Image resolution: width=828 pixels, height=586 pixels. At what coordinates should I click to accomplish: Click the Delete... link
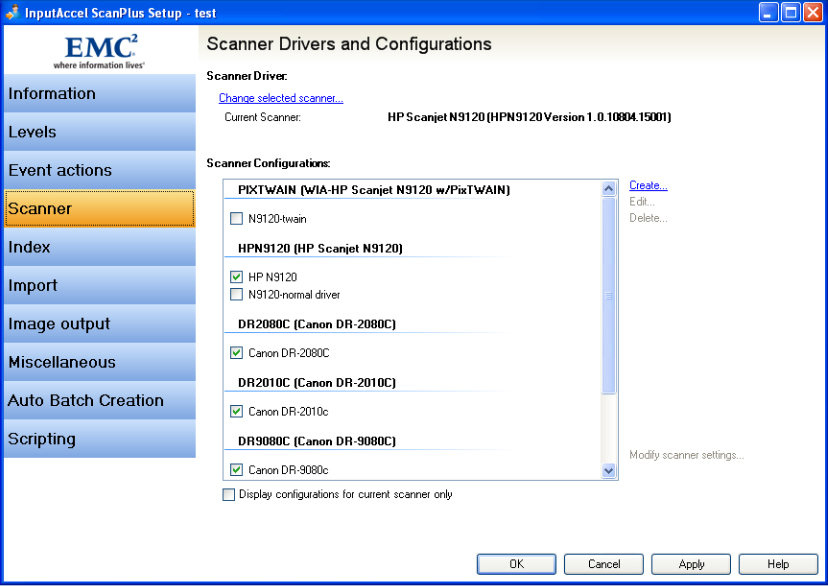(648, 218)
